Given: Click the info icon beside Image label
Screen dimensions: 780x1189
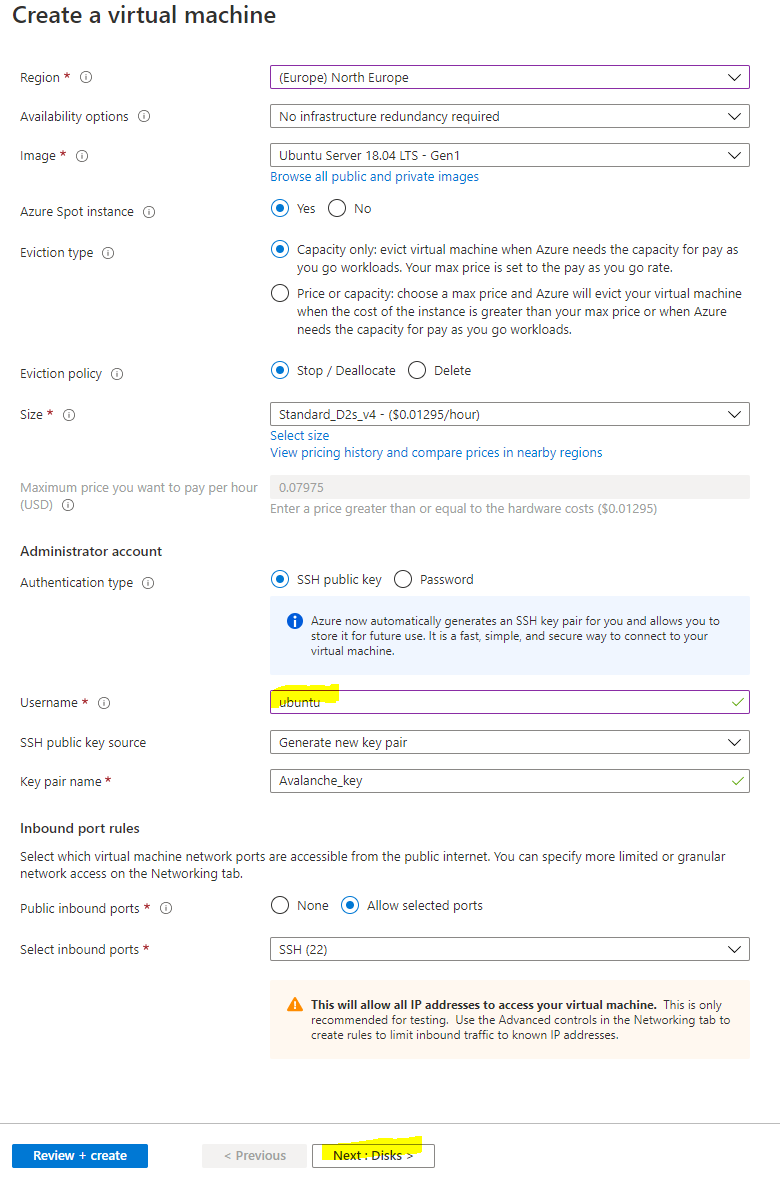Looking at the screenshot, I should point(82,156).
